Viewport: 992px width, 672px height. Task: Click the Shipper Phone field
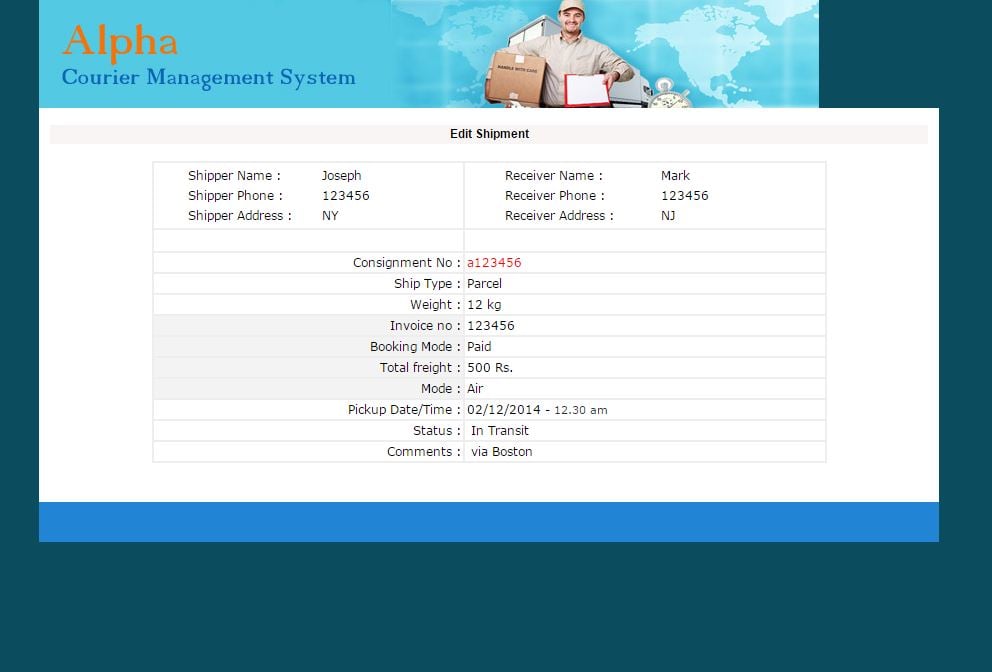(346, 195)
